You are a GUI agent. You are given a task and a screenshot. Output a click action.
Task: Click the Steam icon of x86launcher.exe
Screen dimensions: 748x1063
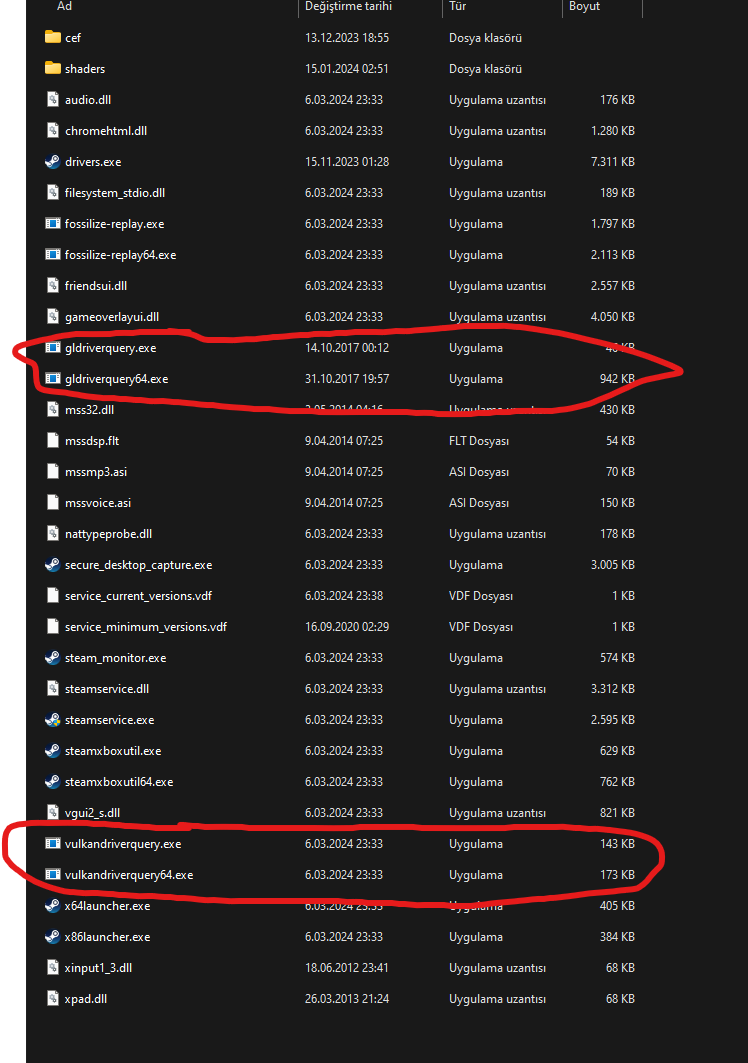click(53, 937)
